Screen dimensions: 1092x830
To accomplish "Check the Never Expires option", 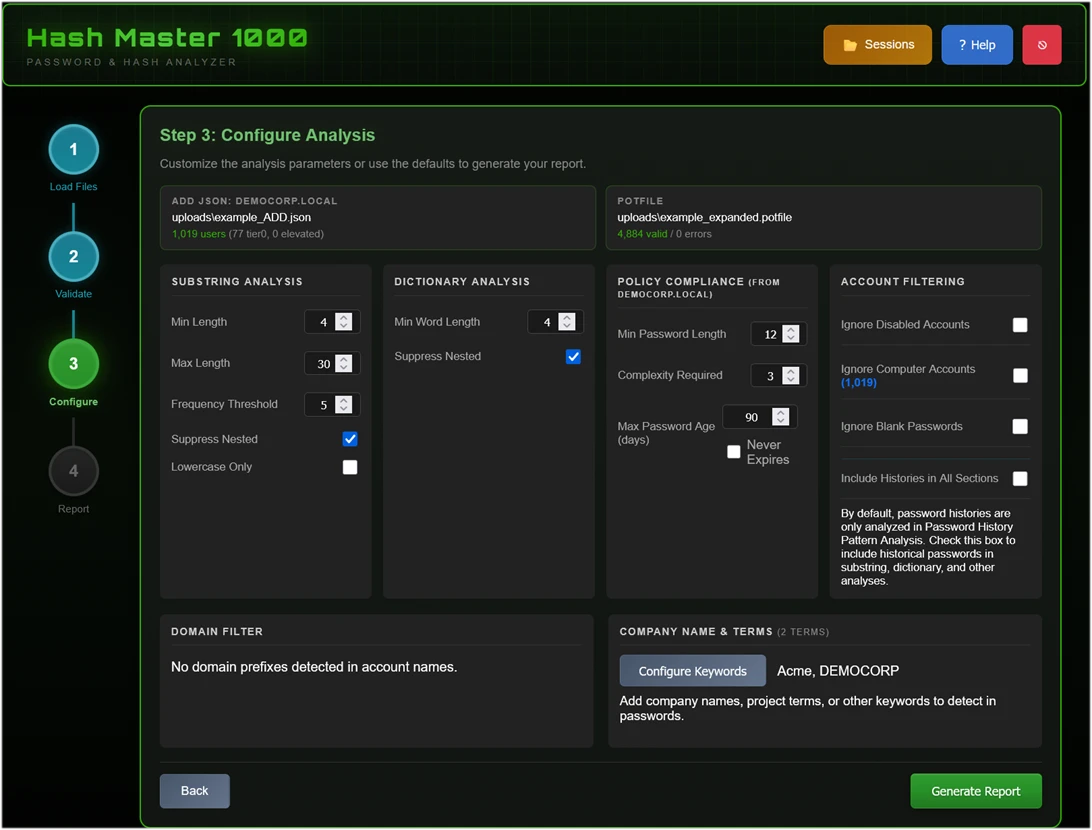I will [733, 452].
